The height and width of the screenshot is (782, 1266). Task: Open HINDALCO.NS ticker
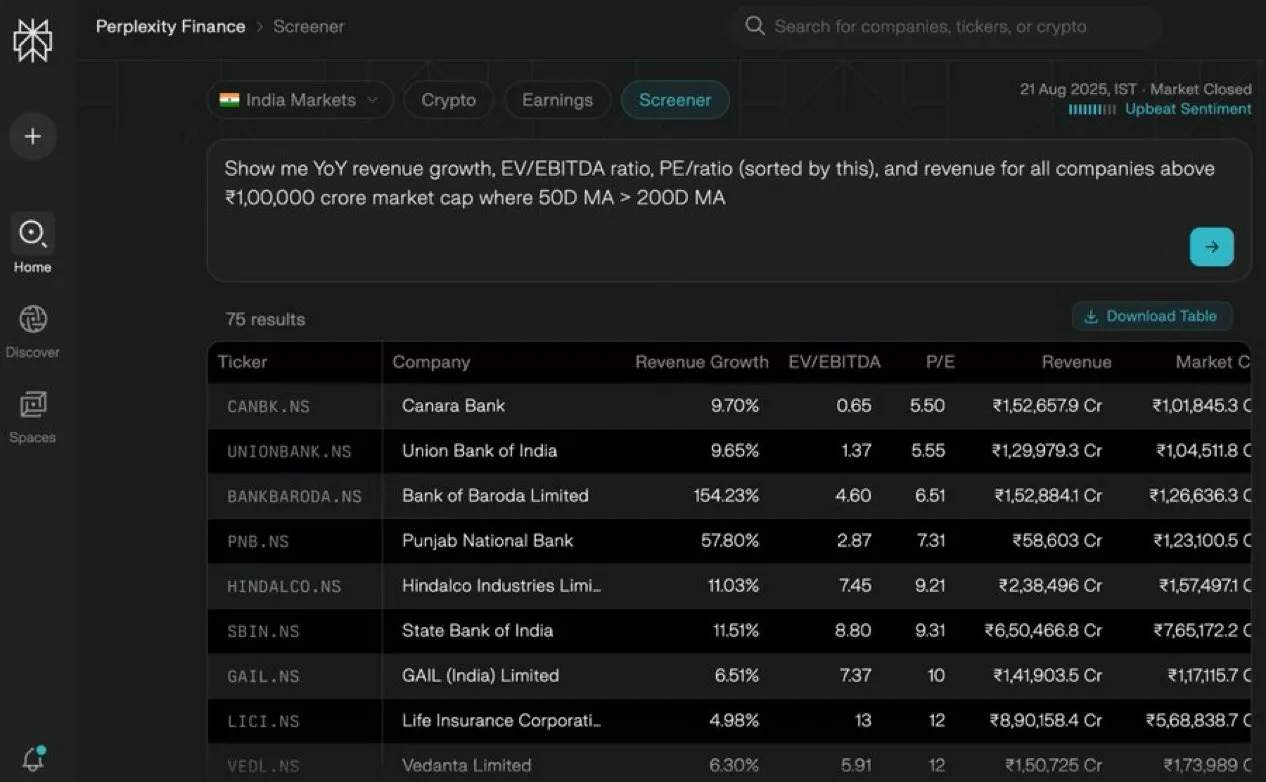[x=284, y=586]
